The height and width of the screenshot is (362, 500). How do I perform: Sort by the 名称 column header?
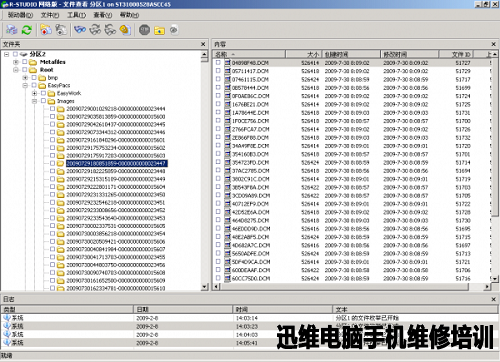[x=249, y=54]
